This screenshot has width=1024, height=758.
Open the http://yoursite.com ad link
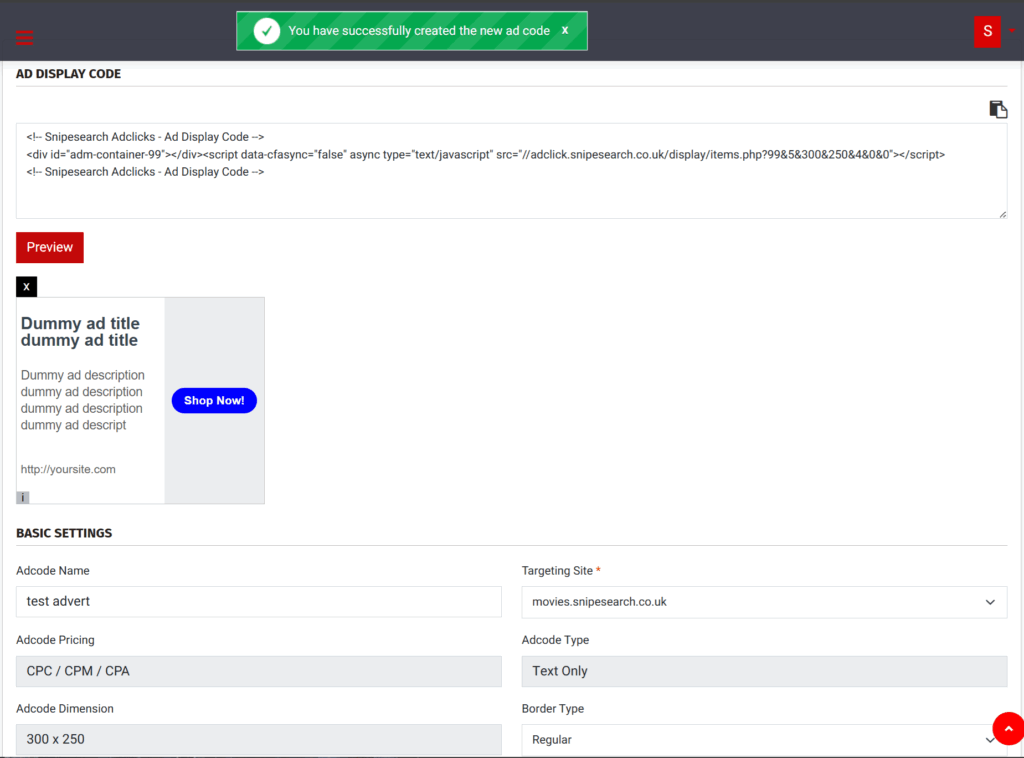(x=68, y=469)
